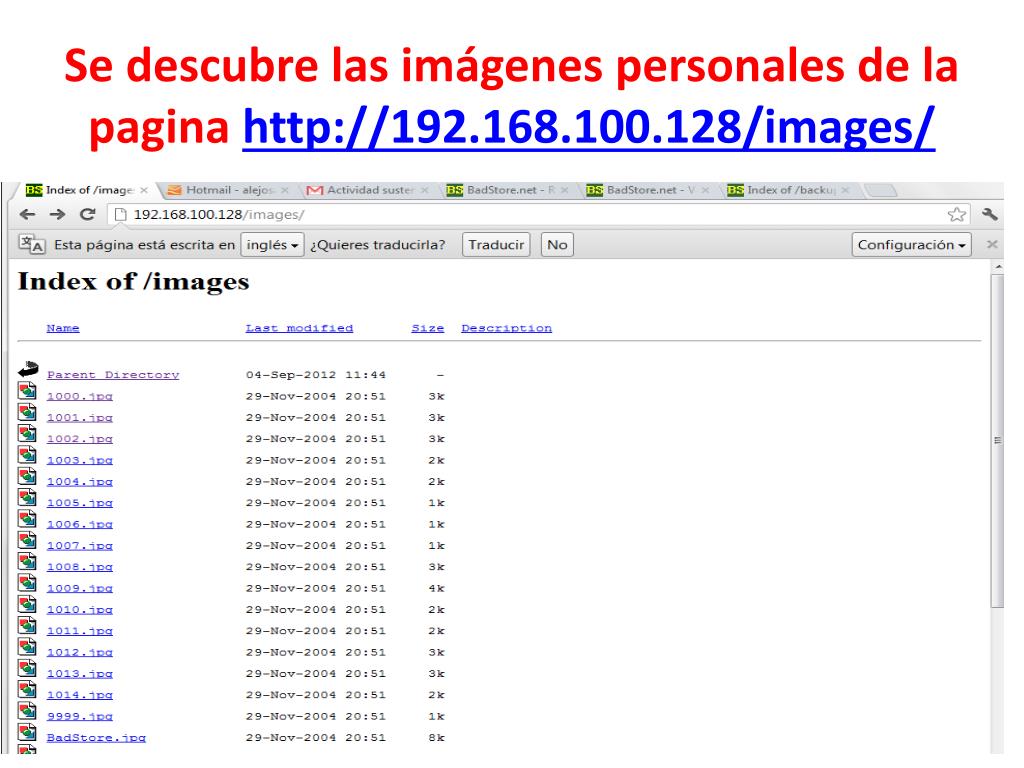The width and height of the screenshot is (1024, 768).
Task: Switch to the BadStore.net - V tab
Action: (x=647, y=190)
